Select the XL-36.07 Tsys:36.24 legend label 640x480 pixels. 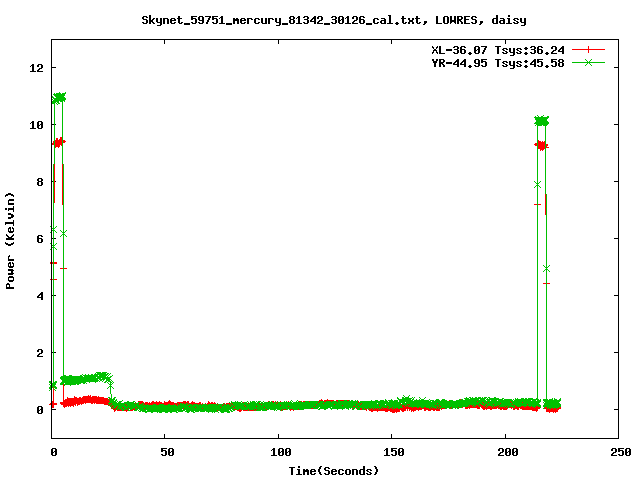click(x=498, y=50)
